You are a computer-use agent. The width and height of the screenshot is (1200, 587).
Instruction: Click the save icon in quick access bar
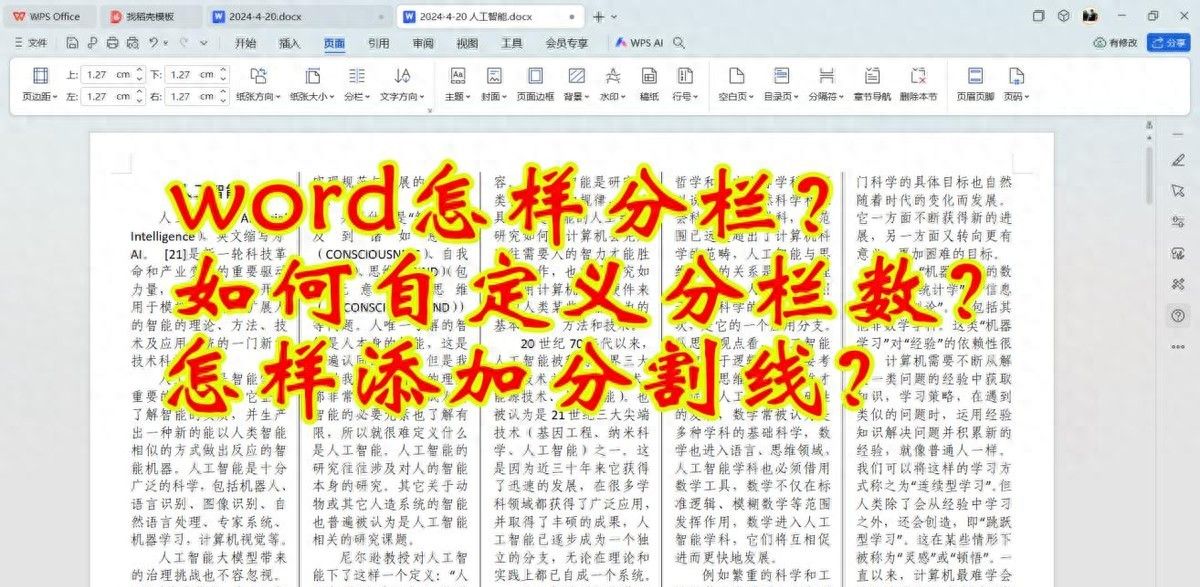click(x=73, y=43)
